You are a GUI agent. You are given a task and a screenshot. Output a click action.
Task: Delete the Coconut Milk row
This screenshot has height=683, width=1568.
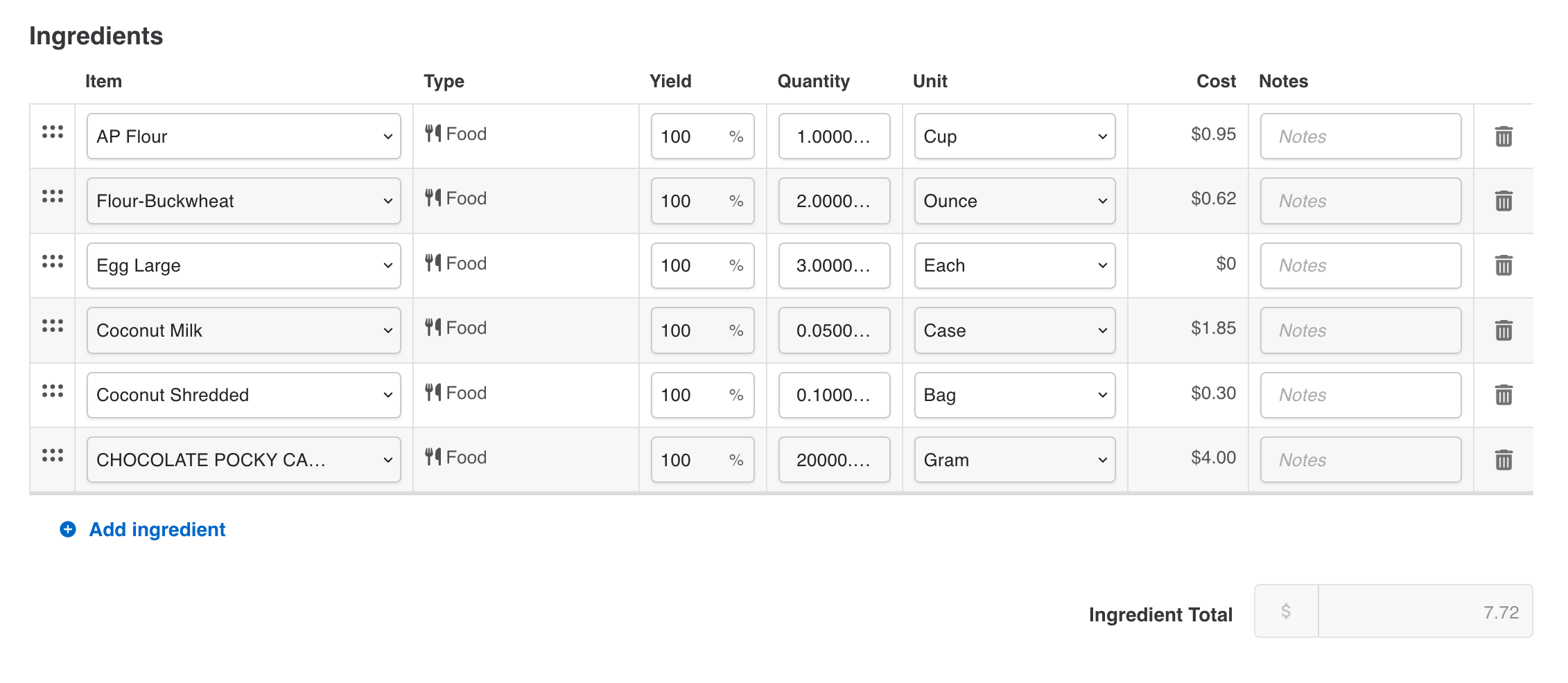pos(1503,330)
